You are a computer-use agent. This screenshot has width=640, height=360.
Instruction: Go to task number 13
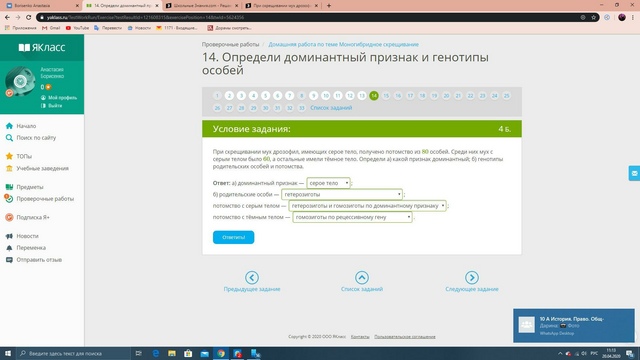coord(362,96)
